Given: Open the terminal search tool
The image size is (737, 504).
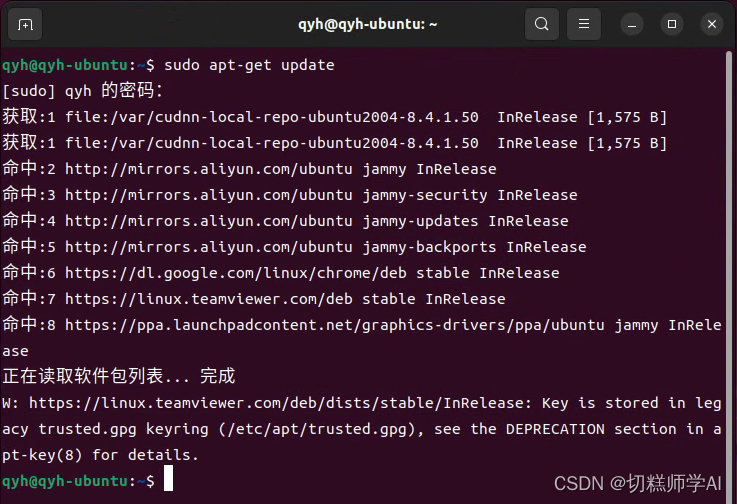Looking at the screenshot, I should [x=541, y=24].
